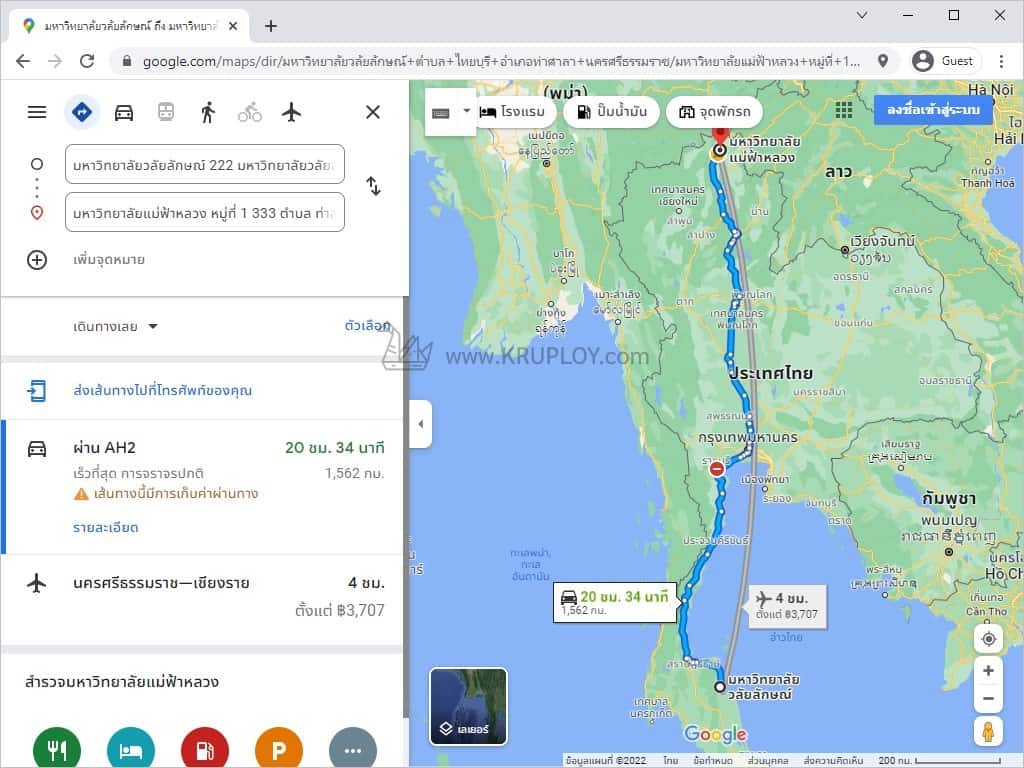Viewport: 1024px width, 768px height.
Task: Click โรงแรม hotels map chip
Action: pos(516,112)
